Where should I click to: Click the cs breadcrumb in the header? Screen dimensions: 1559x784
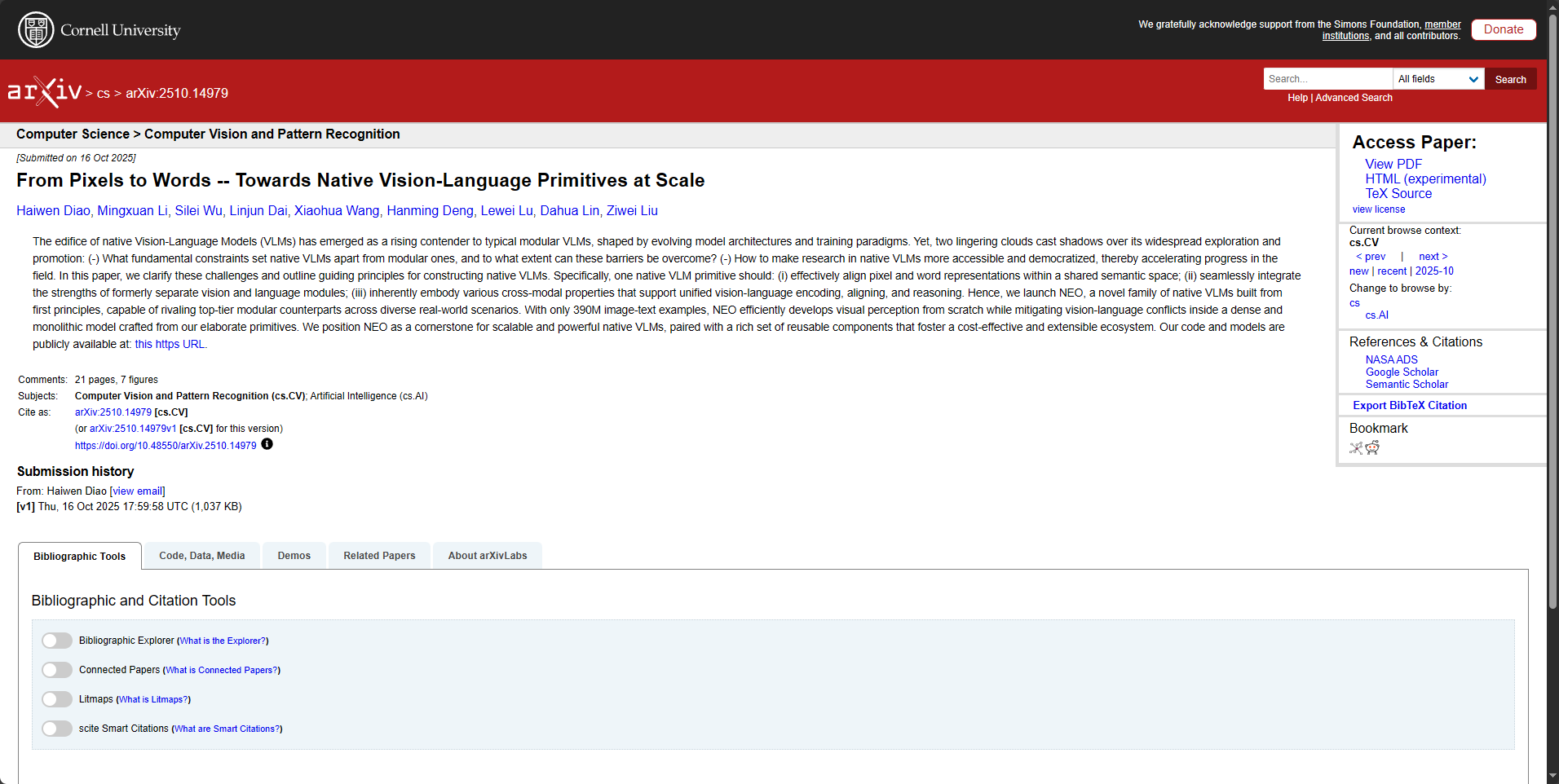tap(104, 93)
